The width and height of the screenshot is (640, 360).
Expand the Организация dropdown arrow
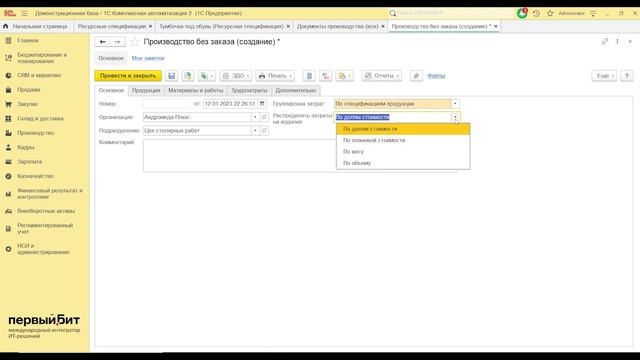pos(255,117)
